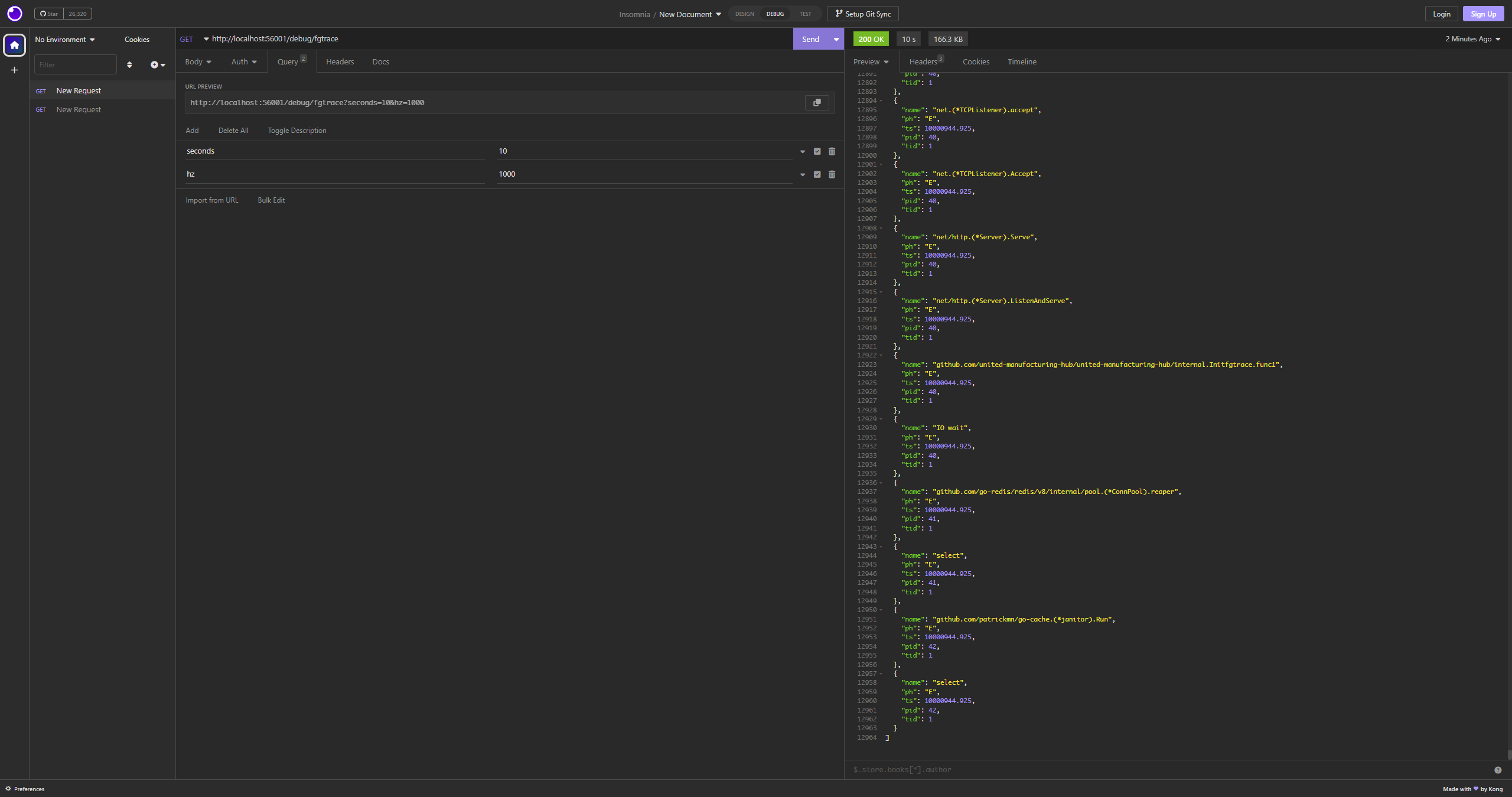1512x797 pixels.
Task: Click the help question mark icon
Action: pyautogui.click(x=1497, y=770)
